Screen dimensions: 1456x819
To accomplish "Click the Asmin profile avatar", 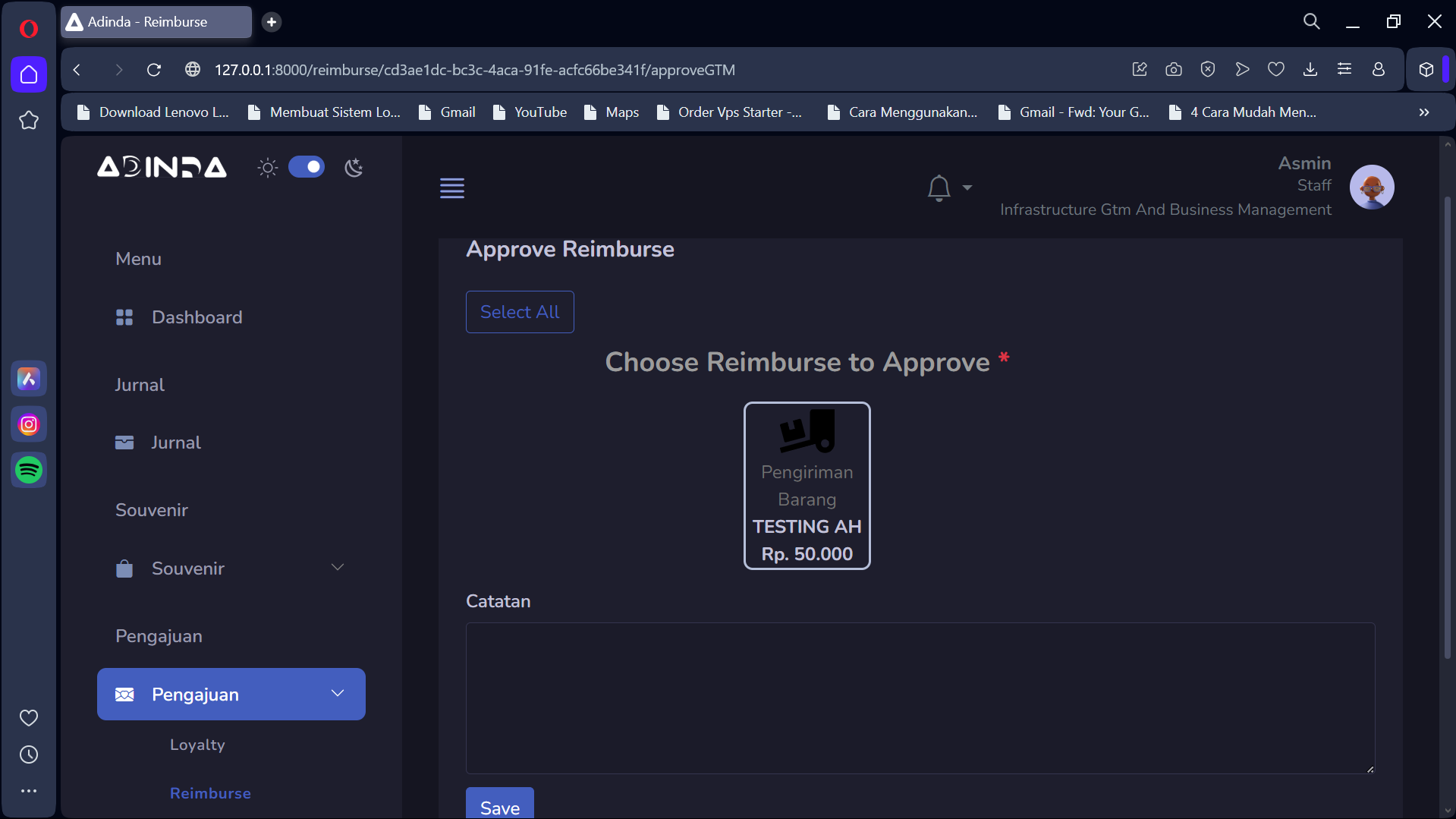I will (1372, 187).
